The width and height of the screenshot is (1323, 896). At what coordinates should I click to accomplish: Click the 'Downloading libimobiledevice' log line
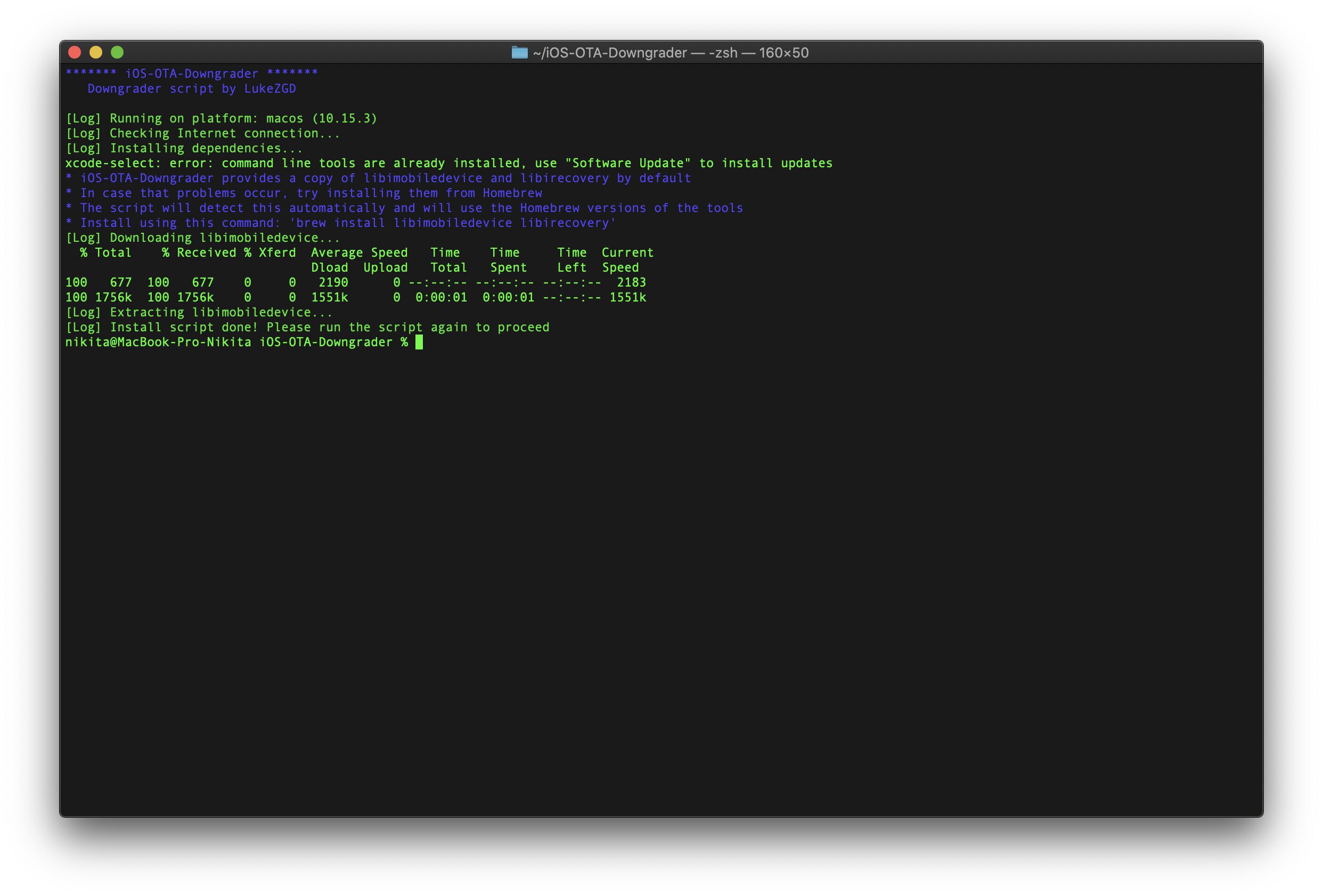(x=202, y=238)
